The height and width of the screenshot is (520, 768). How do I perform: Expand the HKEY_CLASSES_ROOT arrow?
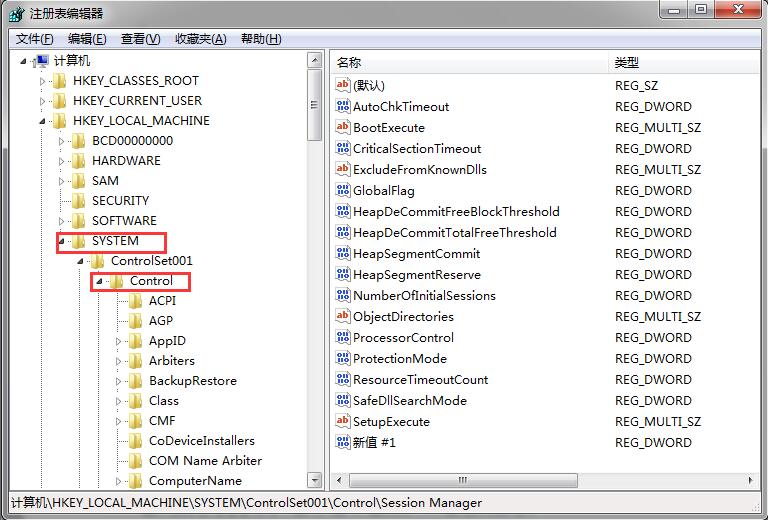pyautogui.click(x=42, y=81)
